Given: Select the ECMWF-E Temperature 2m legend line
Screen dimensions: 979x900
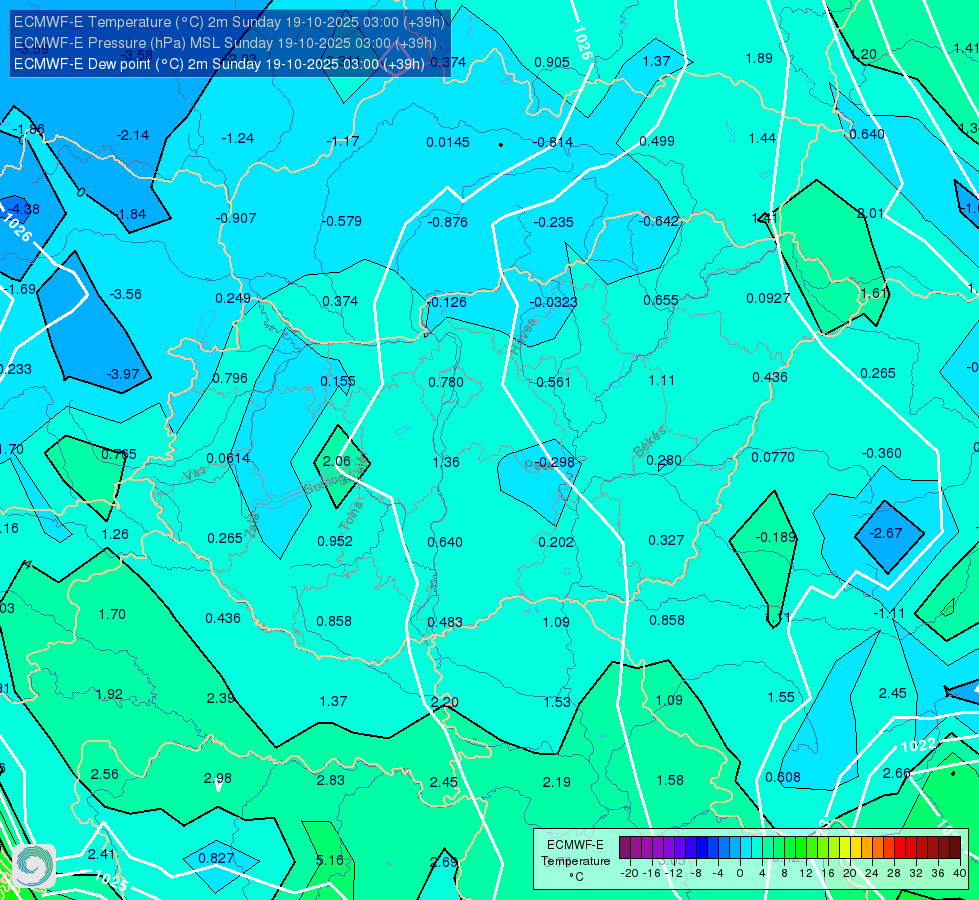Looking at the screenshot, I should click(229, 22).
